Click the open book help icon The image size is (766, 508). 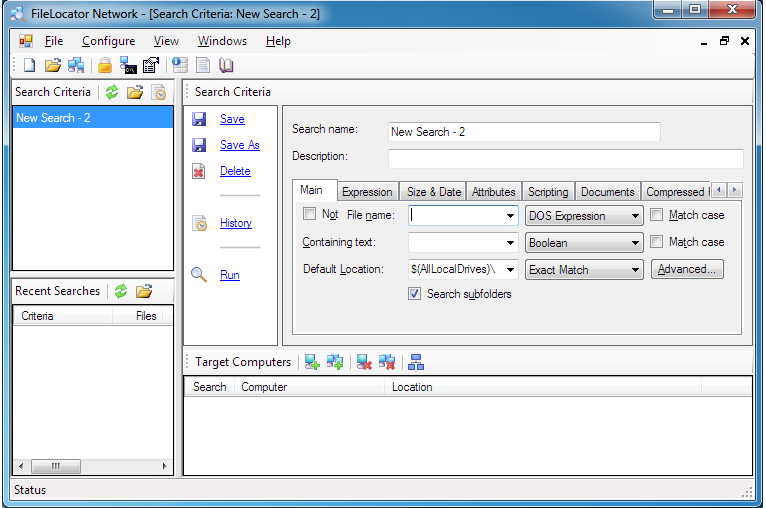click(x=226, y=65)
